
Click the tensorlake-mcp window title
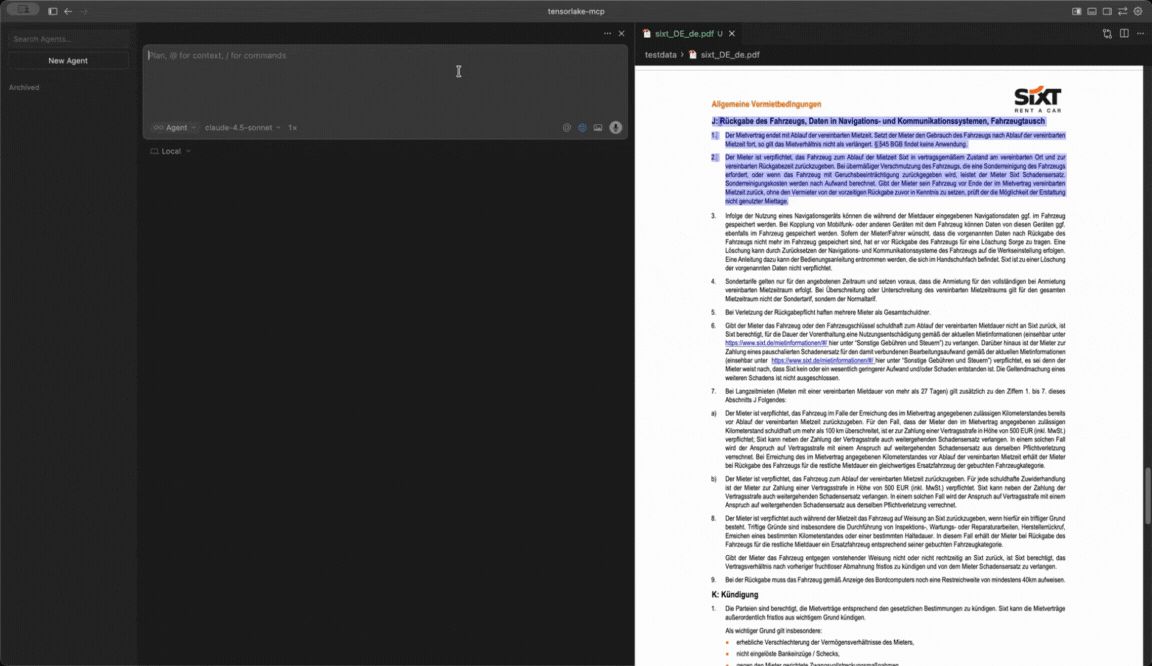[576, 11]
